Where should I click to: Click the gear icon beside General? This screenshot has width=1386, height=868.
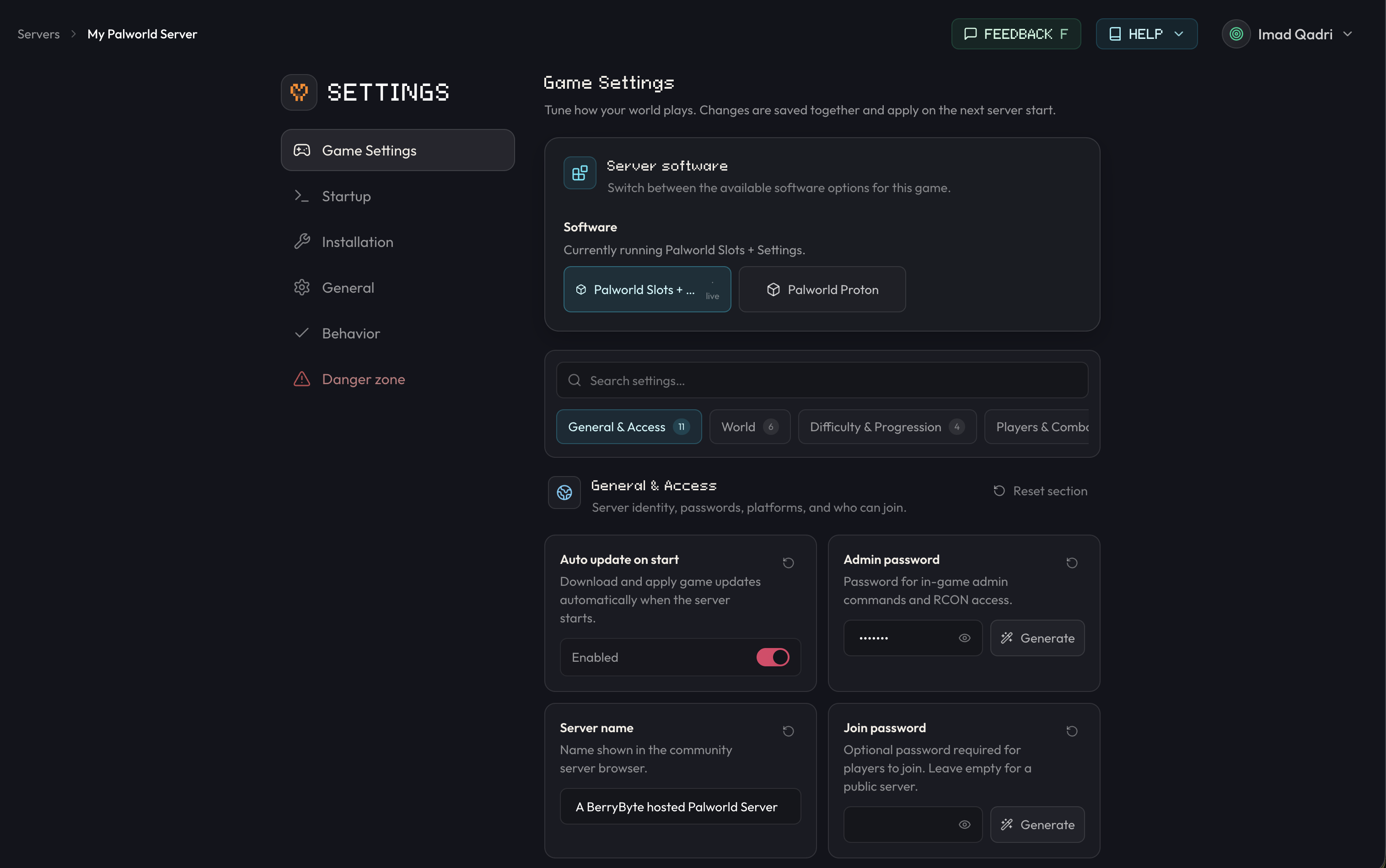[x=302, y=288]
